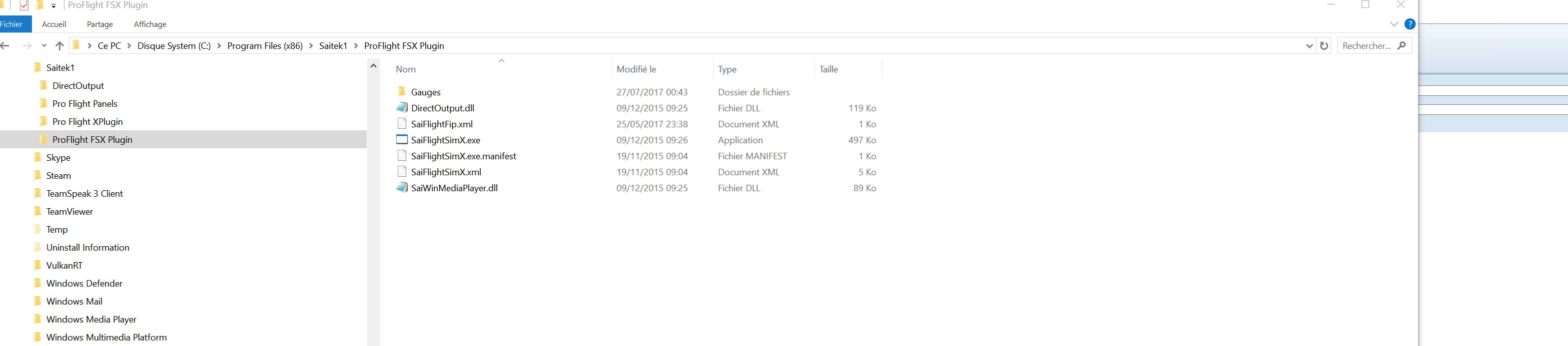The image size is (1568, 346).
Task: Open the Partage tab
Action: click(100, 24)
